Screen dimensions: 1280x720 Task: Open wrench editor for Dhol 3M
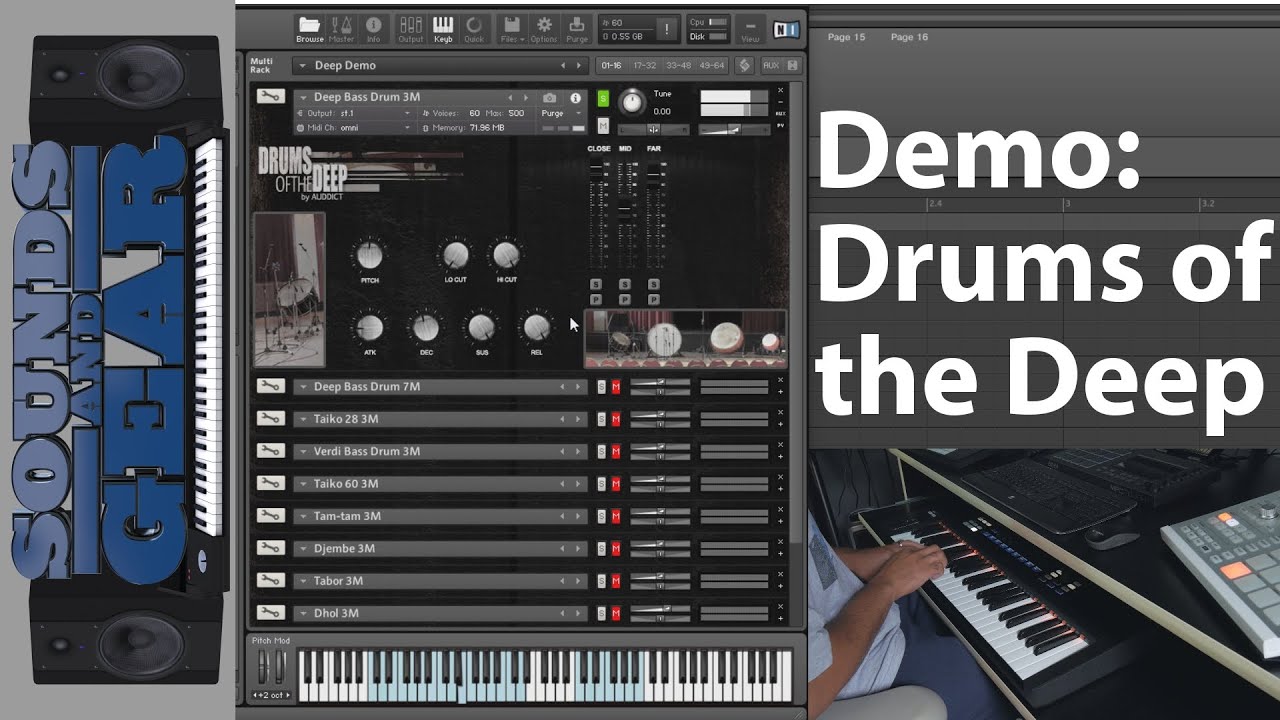(269, 613)
